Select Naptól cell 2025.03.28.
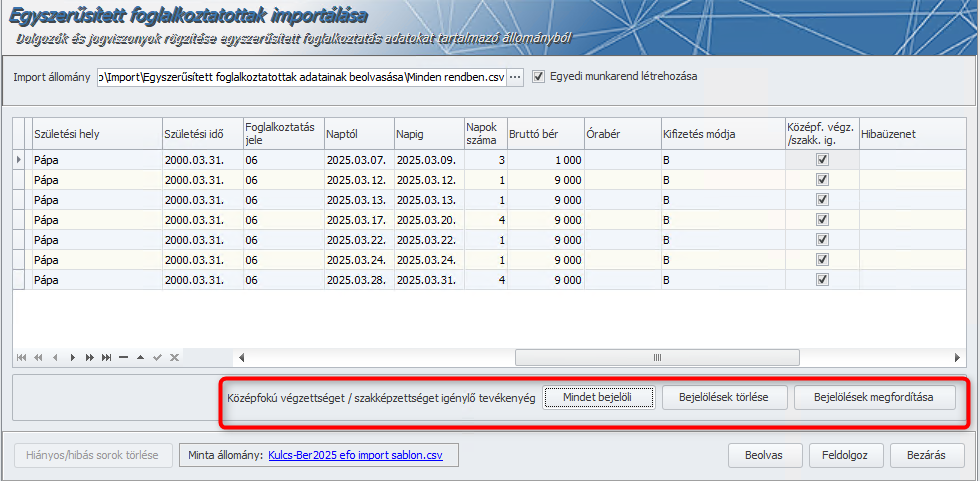Image resolution: width=980 pixels, height=481 pixels. point(359,279)
